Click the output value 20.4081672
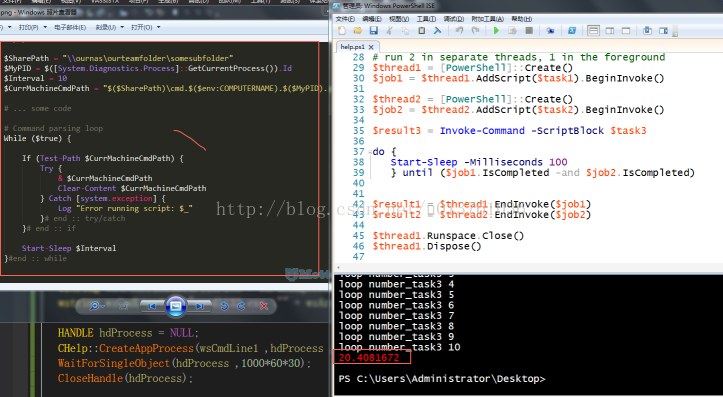723x397 pixels. pos(368,357)
